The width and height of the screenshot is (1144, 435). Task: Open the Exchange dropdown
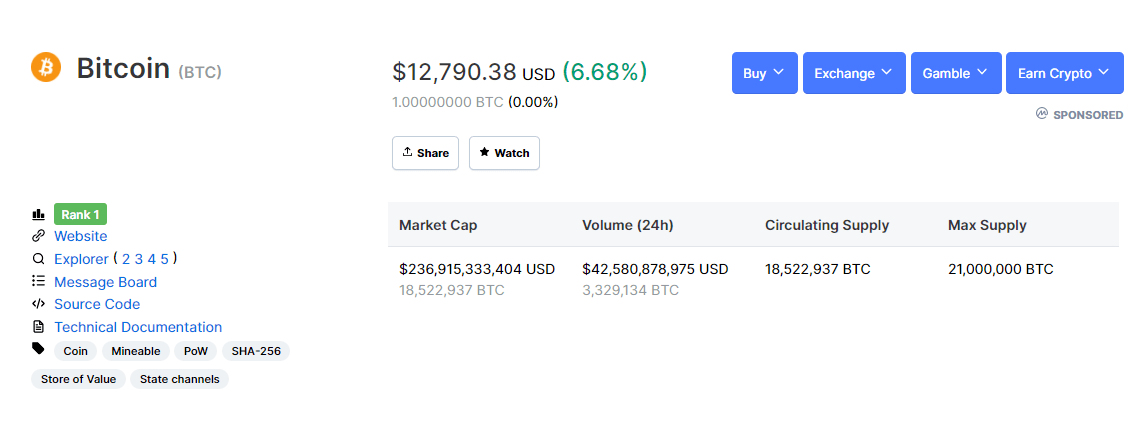[854, 73]
